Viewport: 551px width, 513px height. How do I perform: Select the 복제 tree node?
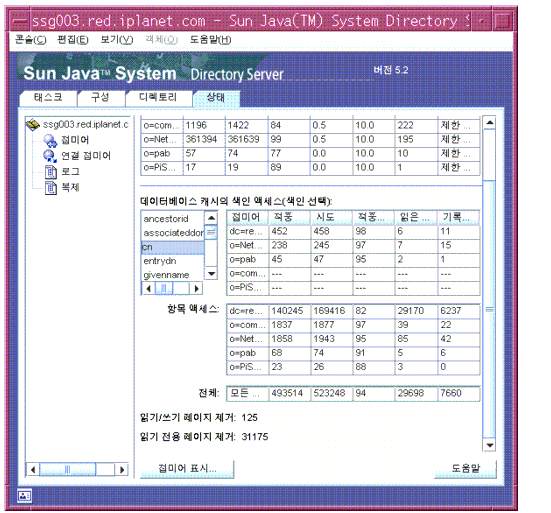71,187
